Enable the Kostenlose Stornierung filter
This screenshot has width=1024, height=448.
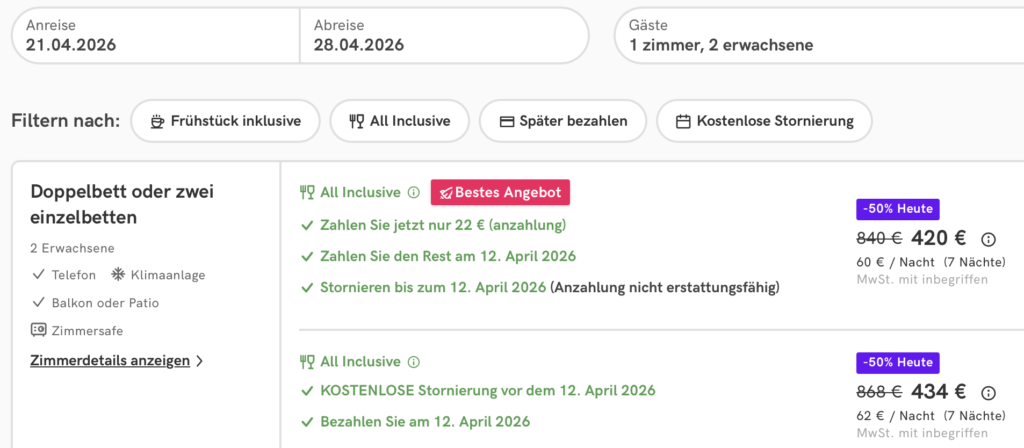[764, 121]
